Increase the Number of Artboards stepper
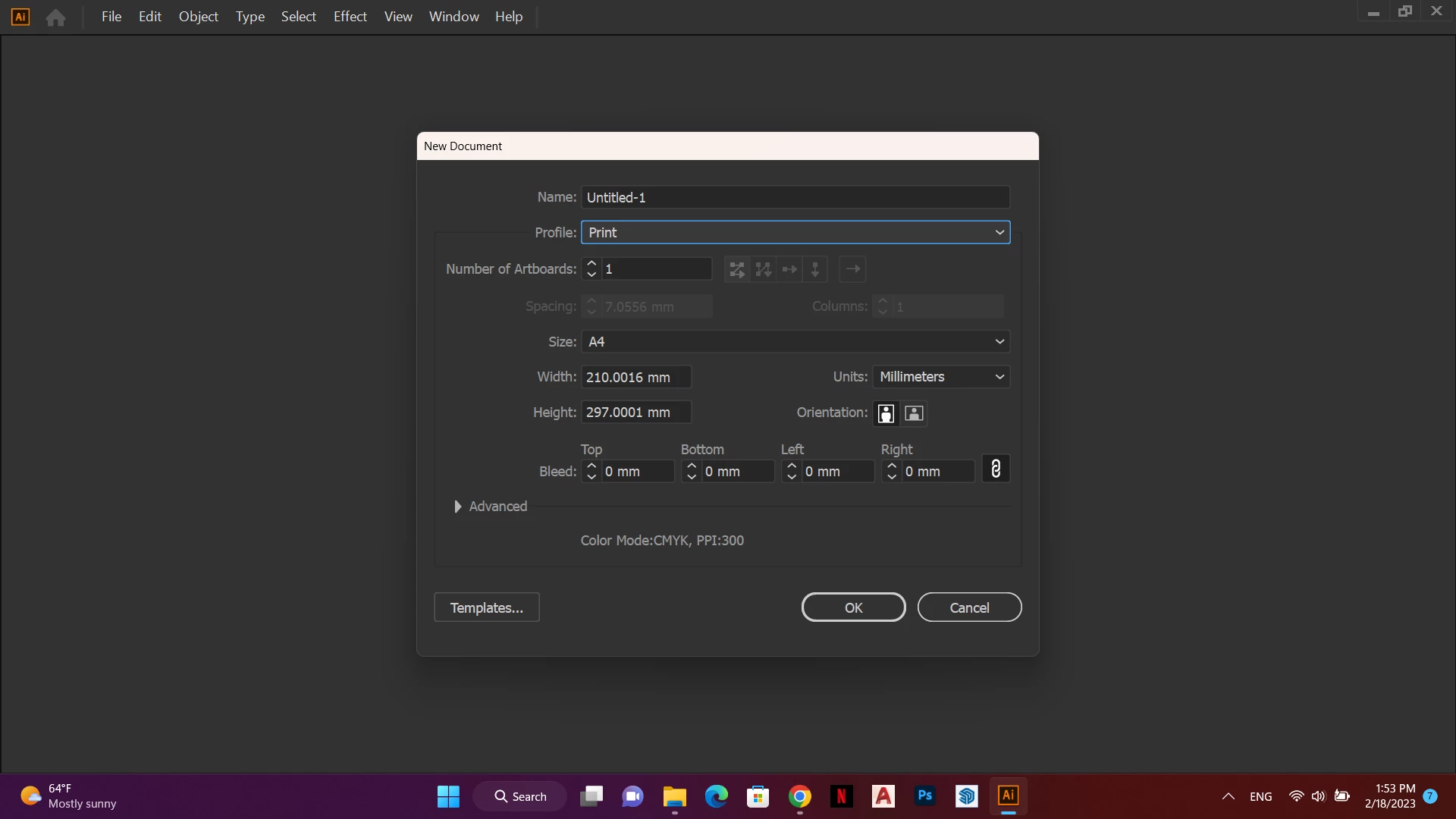The image size is (1456, 819). [x=591, y=264]
